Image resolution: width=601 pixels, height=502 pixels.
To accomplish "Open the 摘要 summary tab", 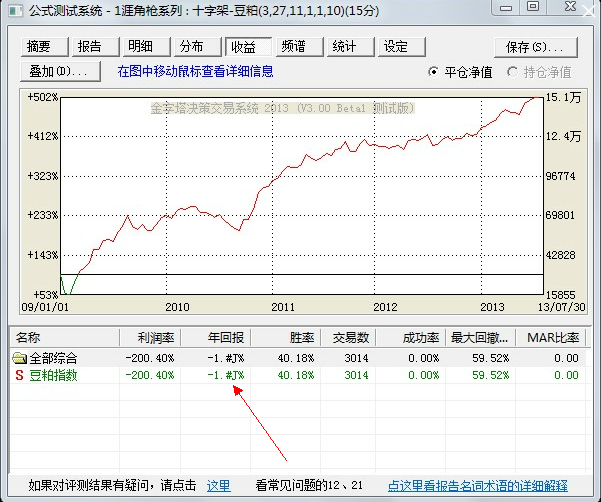I will coord(44,47).
